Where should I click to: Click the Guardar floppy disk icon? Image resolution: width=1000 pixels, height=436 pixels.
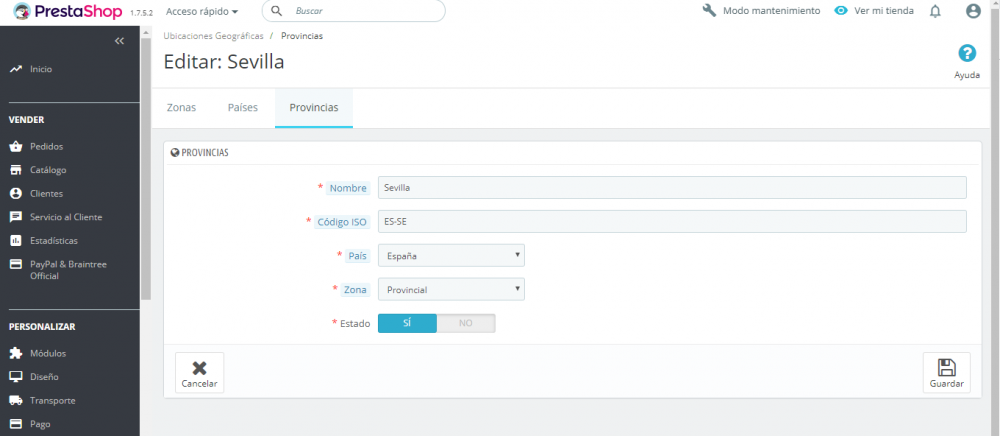pos(946,367)
